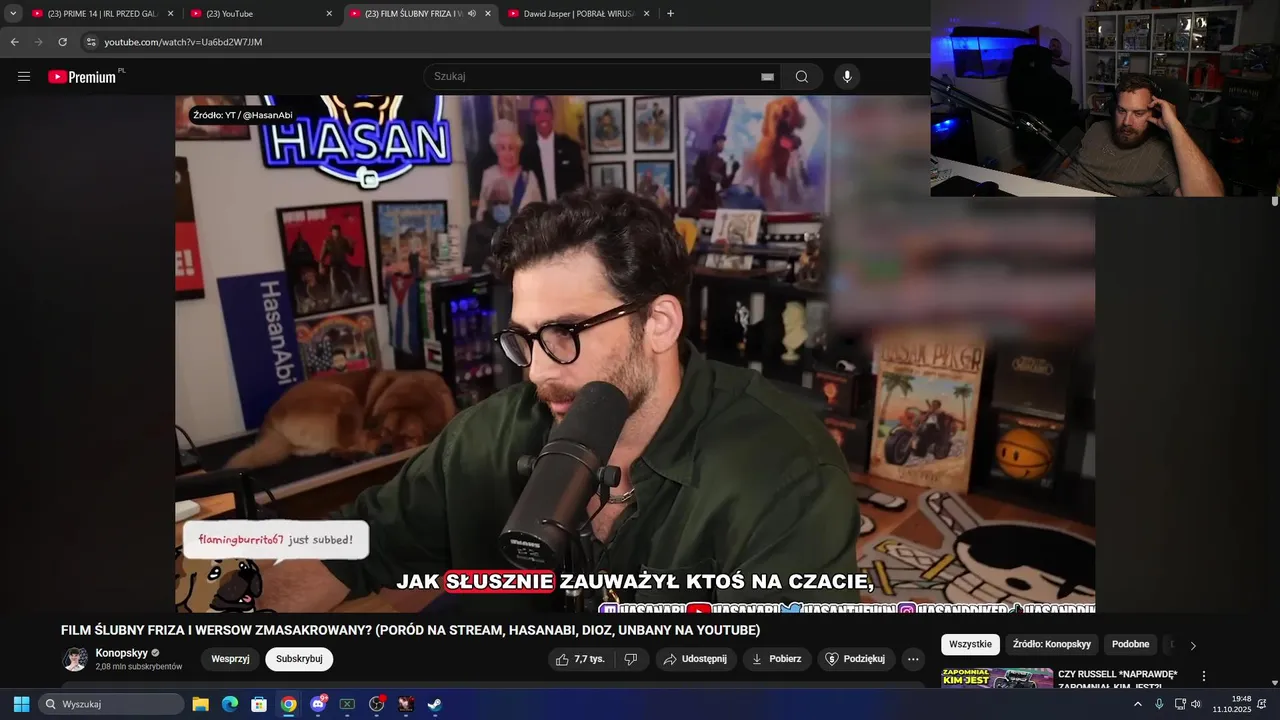The width and height of the screenshot is (1280, 720).
Task: Show hidden system tray icons
Action: tap(1137, 704)
